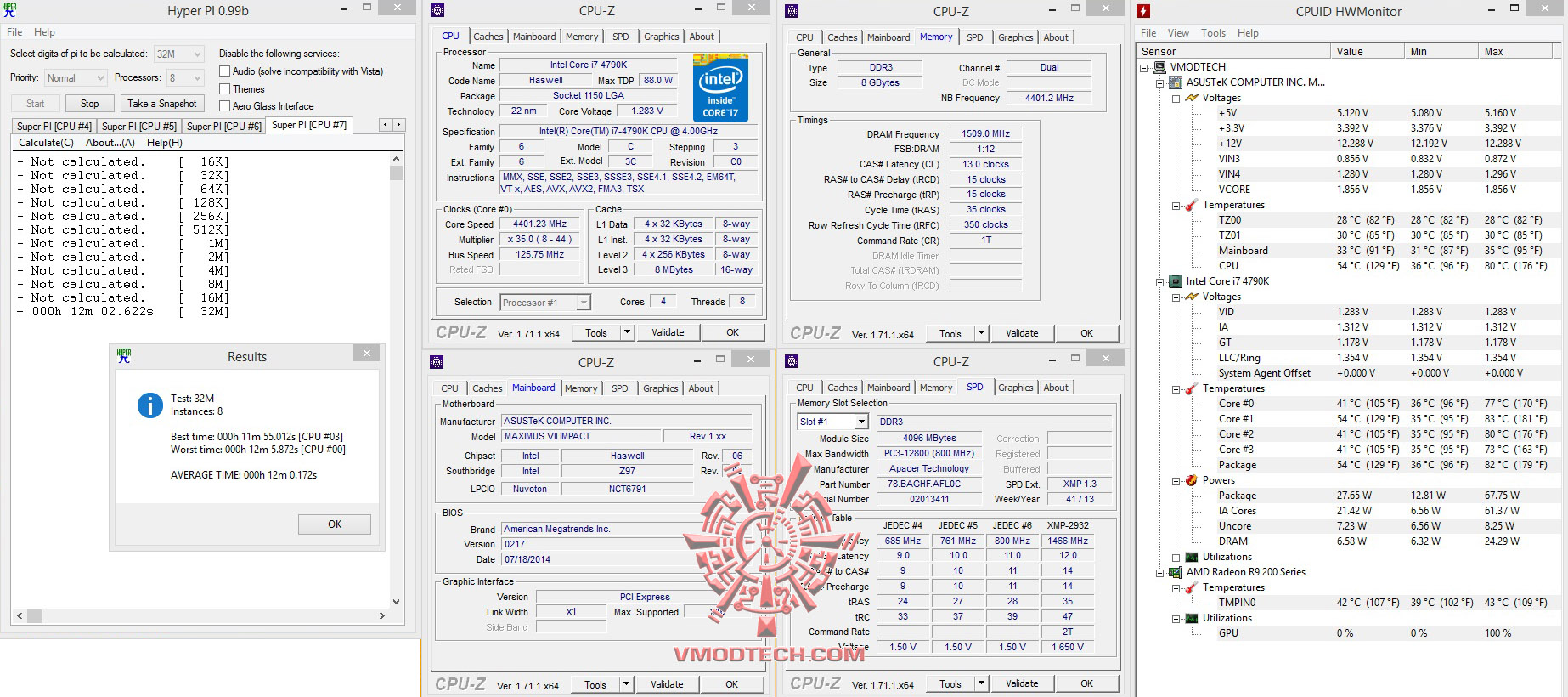Open Hyper PI File menu

click(14, 32)
